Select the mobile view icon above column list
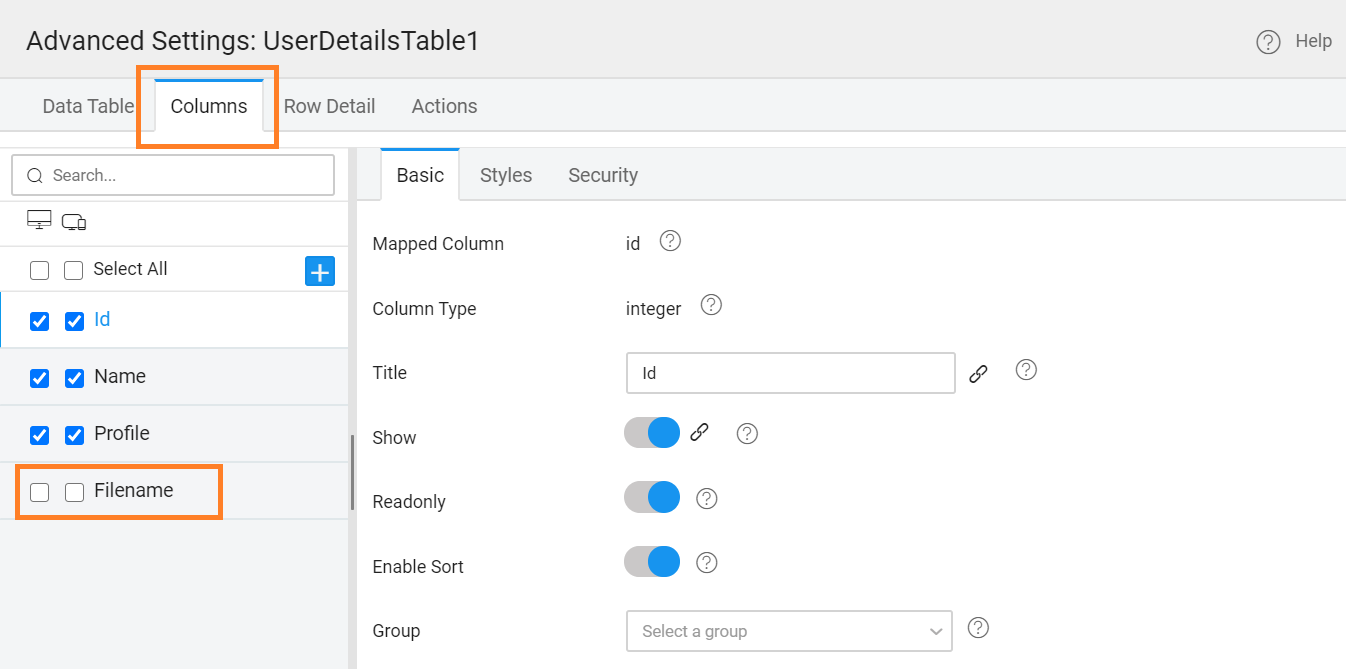The image size is (1346, 669). (73, 221)
